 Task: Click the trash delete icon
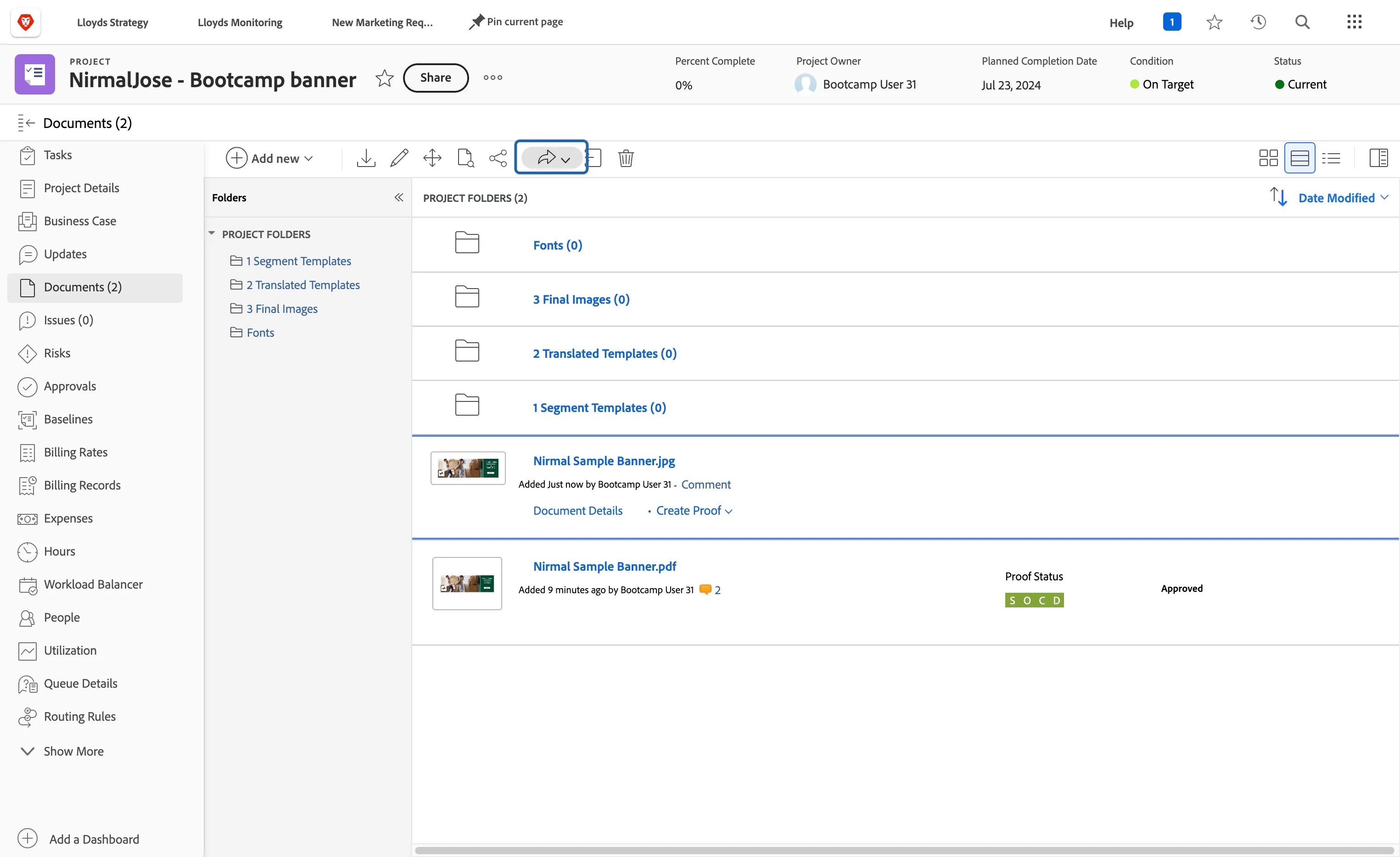(x=626, y=158)
